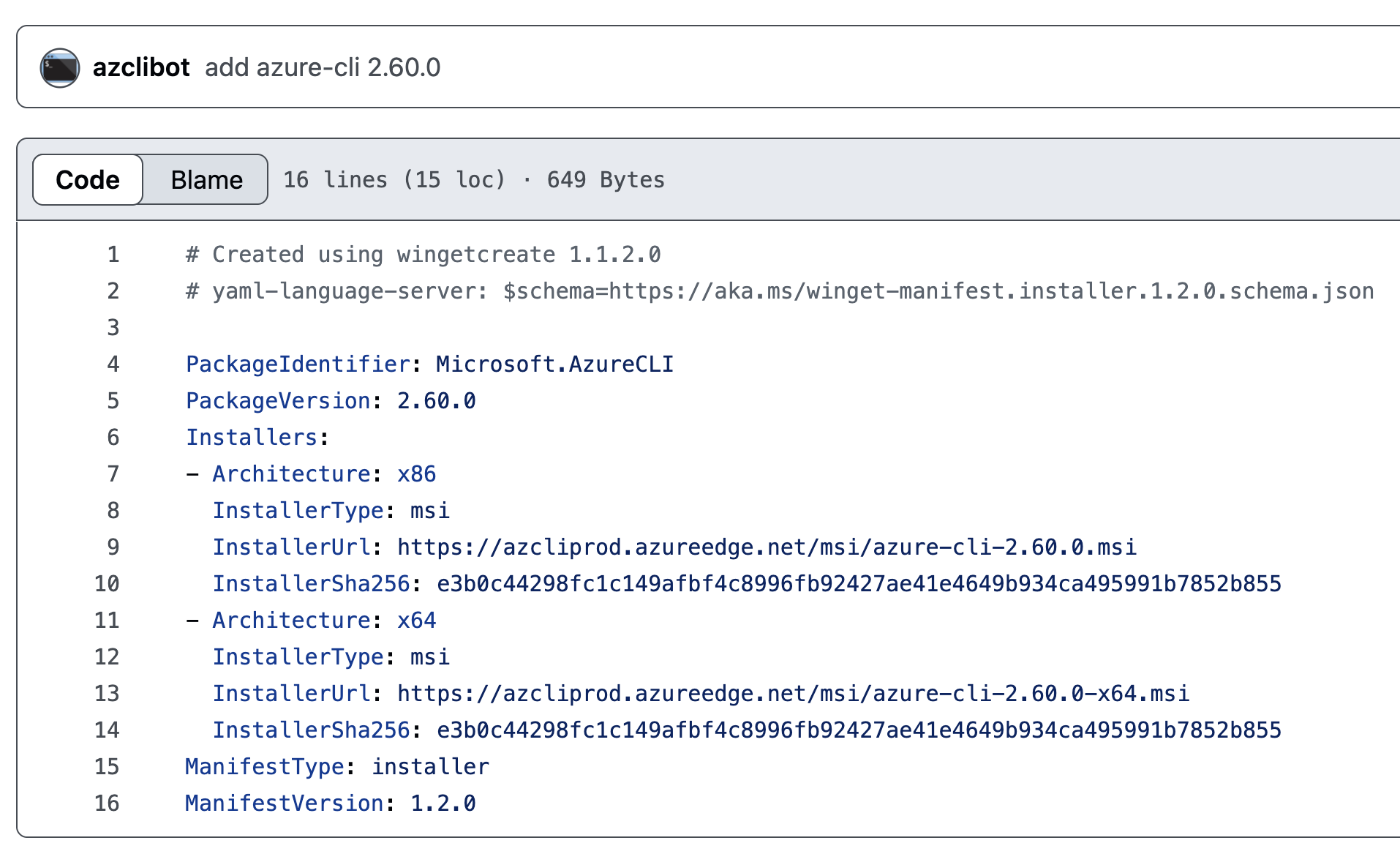Screen dimensions: 1400x865
Task: Click line number 4 for PackageIdentifier
Action: [x=113, y=364]
